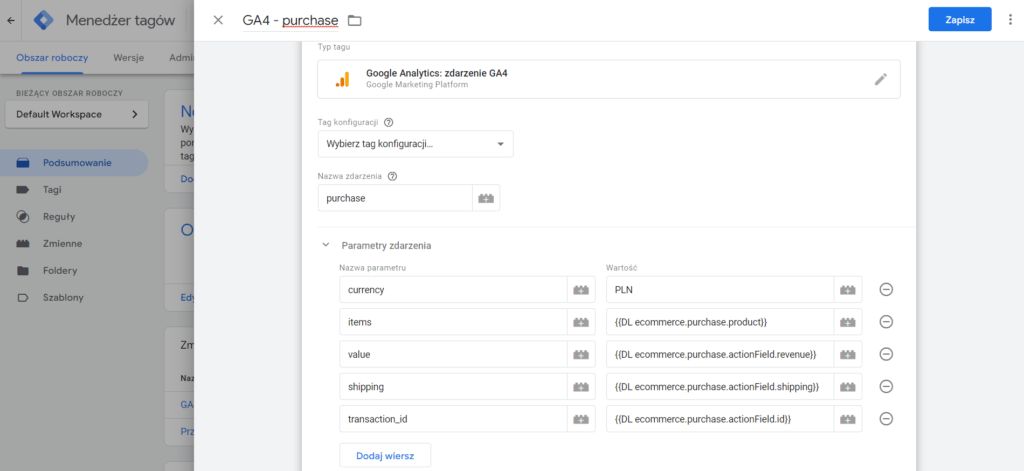Remove the value parameter row

tap(886, 354)
